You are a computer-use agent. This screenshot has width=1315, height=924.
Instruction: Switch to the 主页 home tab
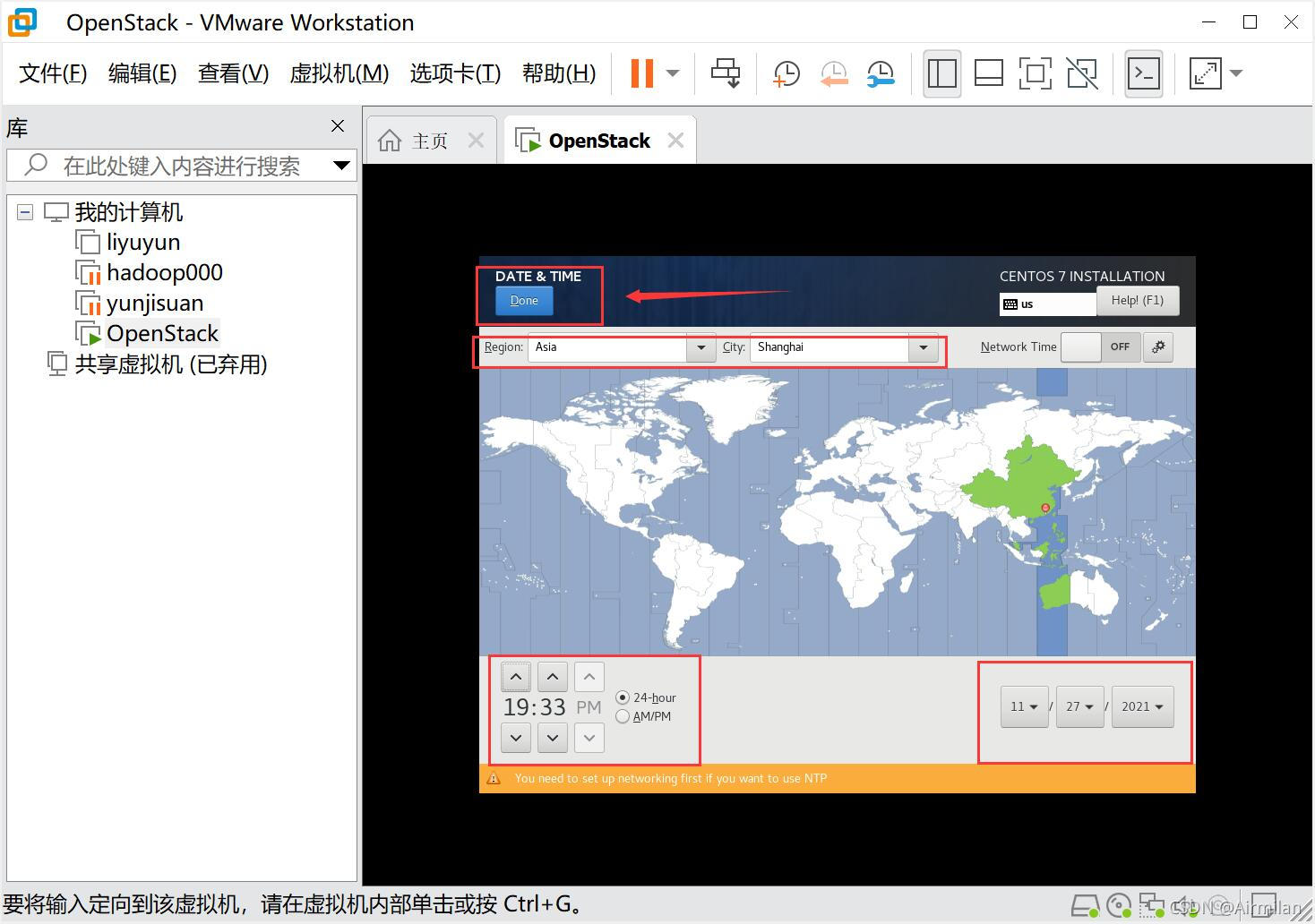[429, 141]
